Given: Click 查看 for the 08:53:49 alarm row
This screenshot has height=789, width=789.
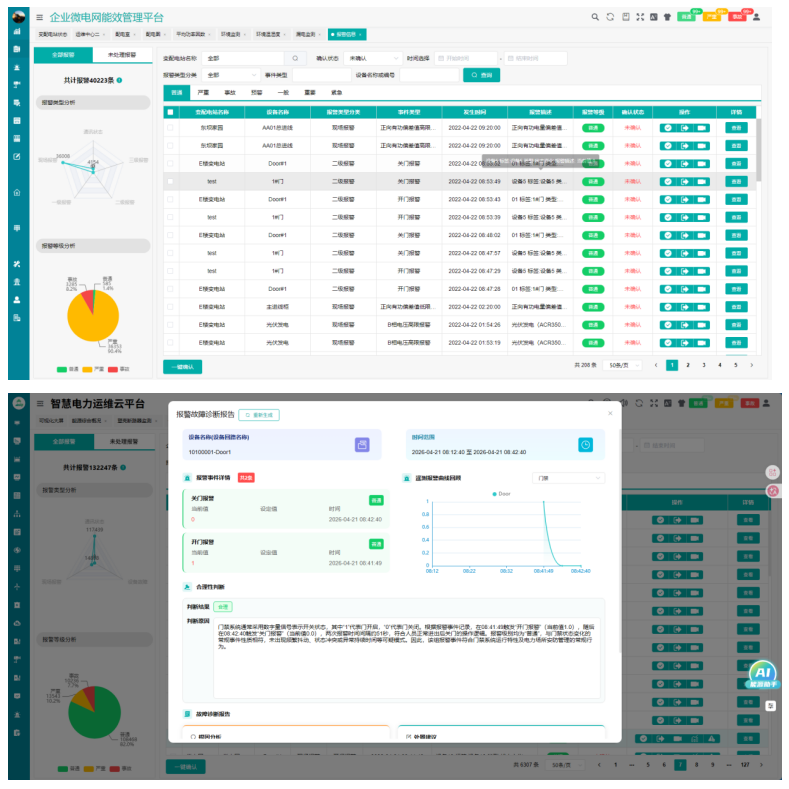Looking at the screenshot, I should (x=736, y=182).
